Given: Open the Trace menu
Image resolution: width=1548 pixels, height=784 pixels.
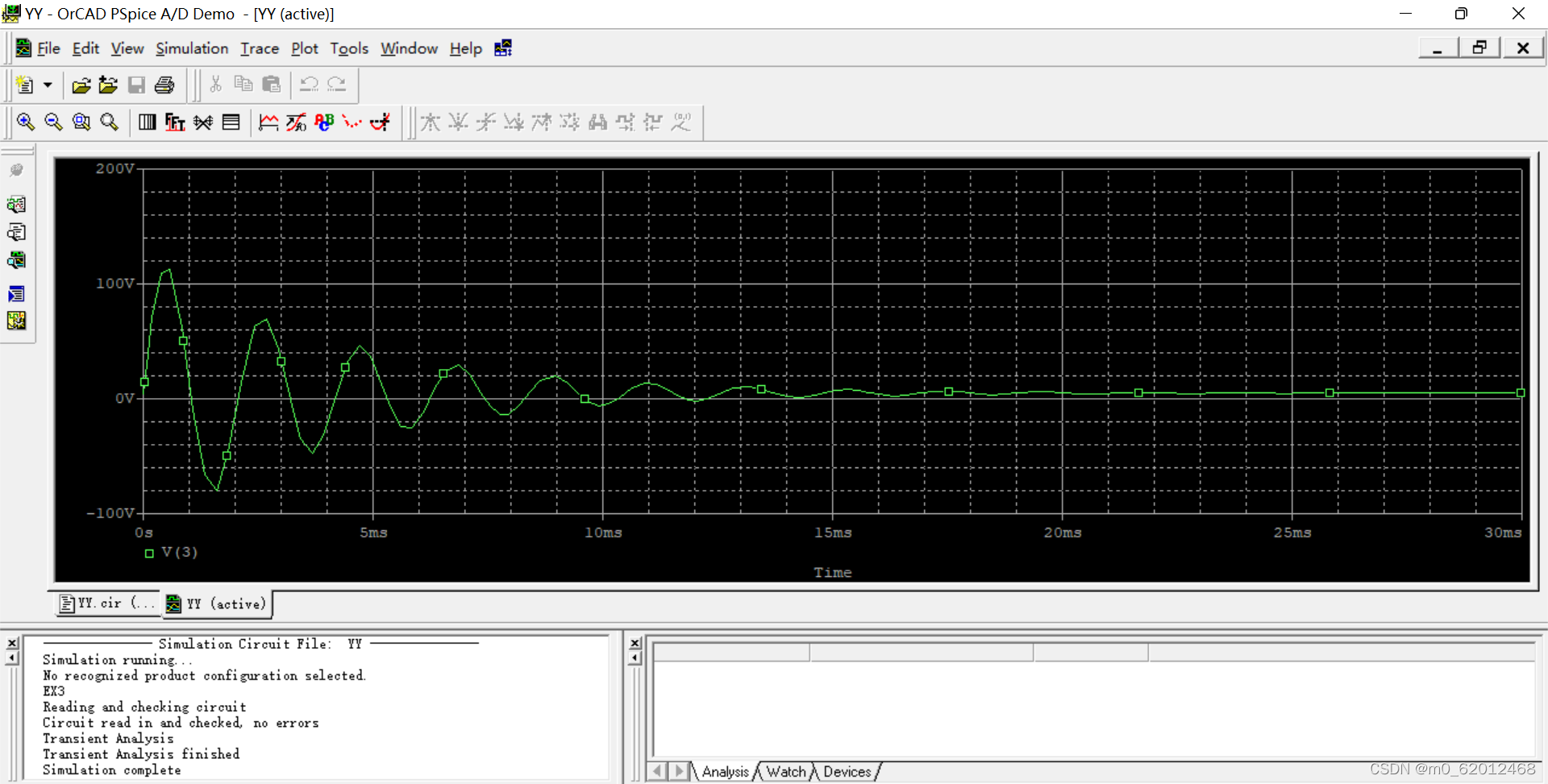Looking at the screenshot, I should coord(260,48).
